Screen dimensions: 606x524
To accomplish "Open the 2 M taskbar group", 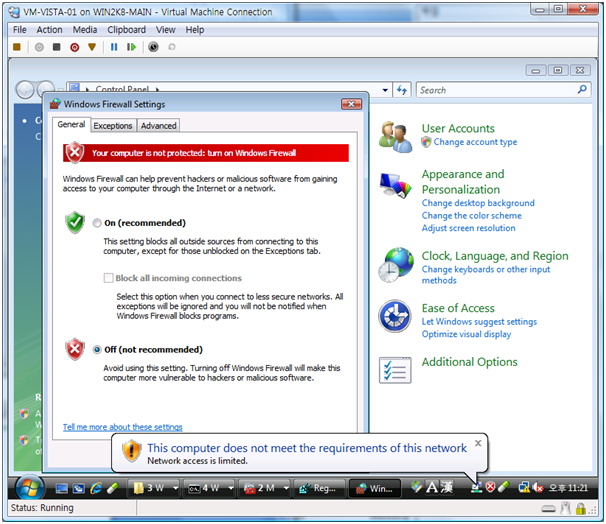I will [265, 488].
